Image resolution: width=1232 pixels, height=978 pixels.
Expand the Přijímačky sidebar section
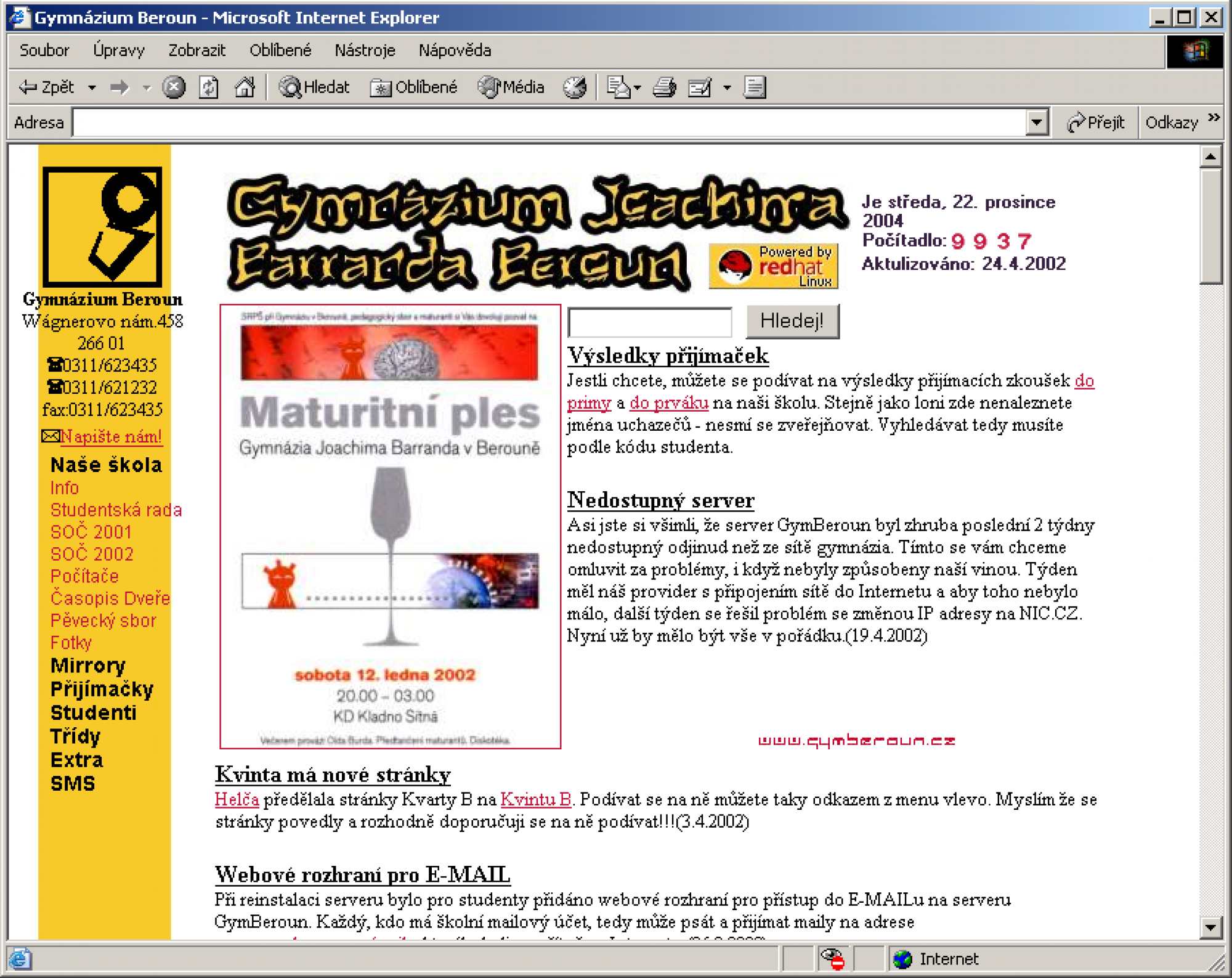pos(102,689)
